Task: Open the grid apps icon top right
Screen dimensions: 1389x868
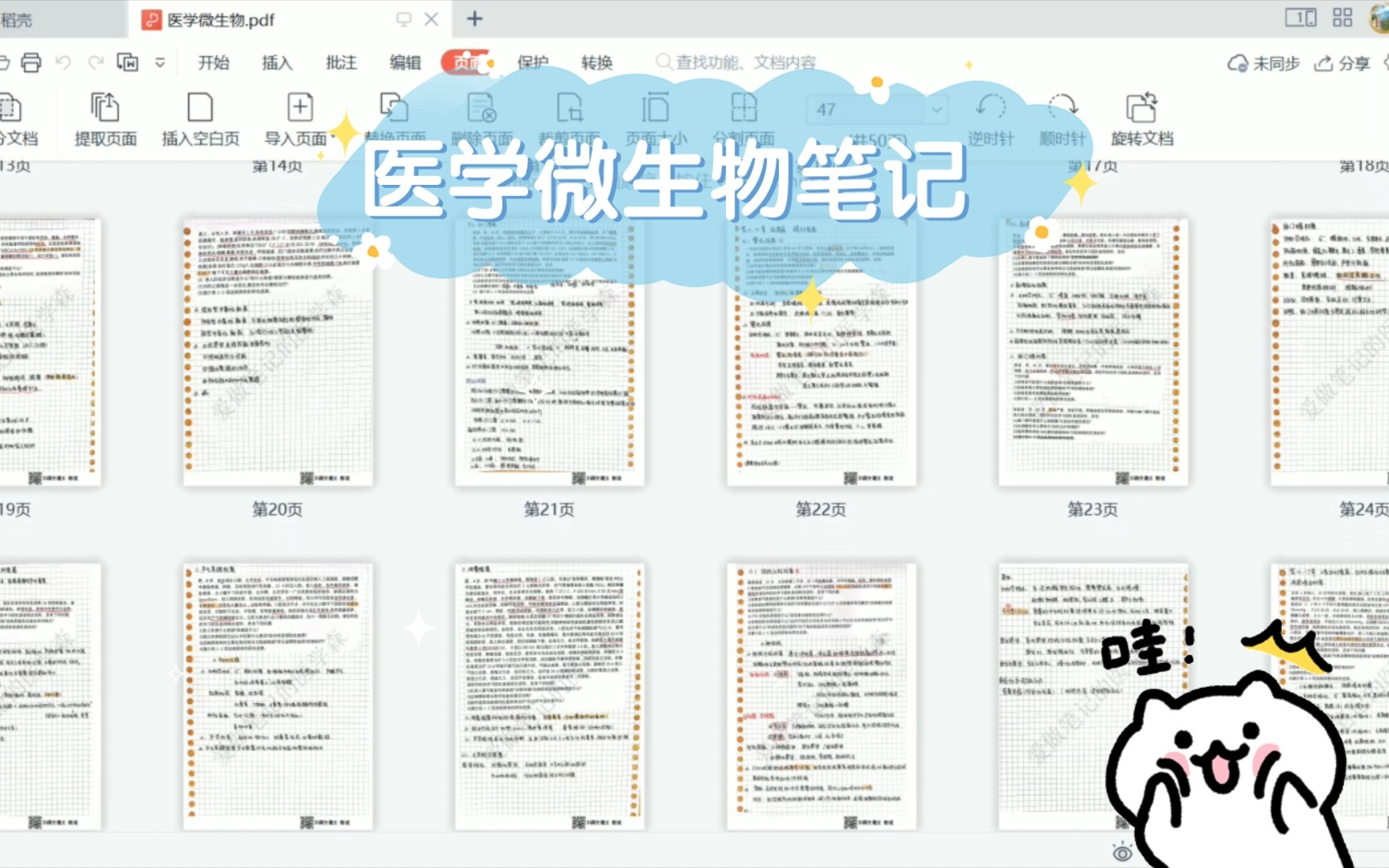Action: coord(1342,18)
